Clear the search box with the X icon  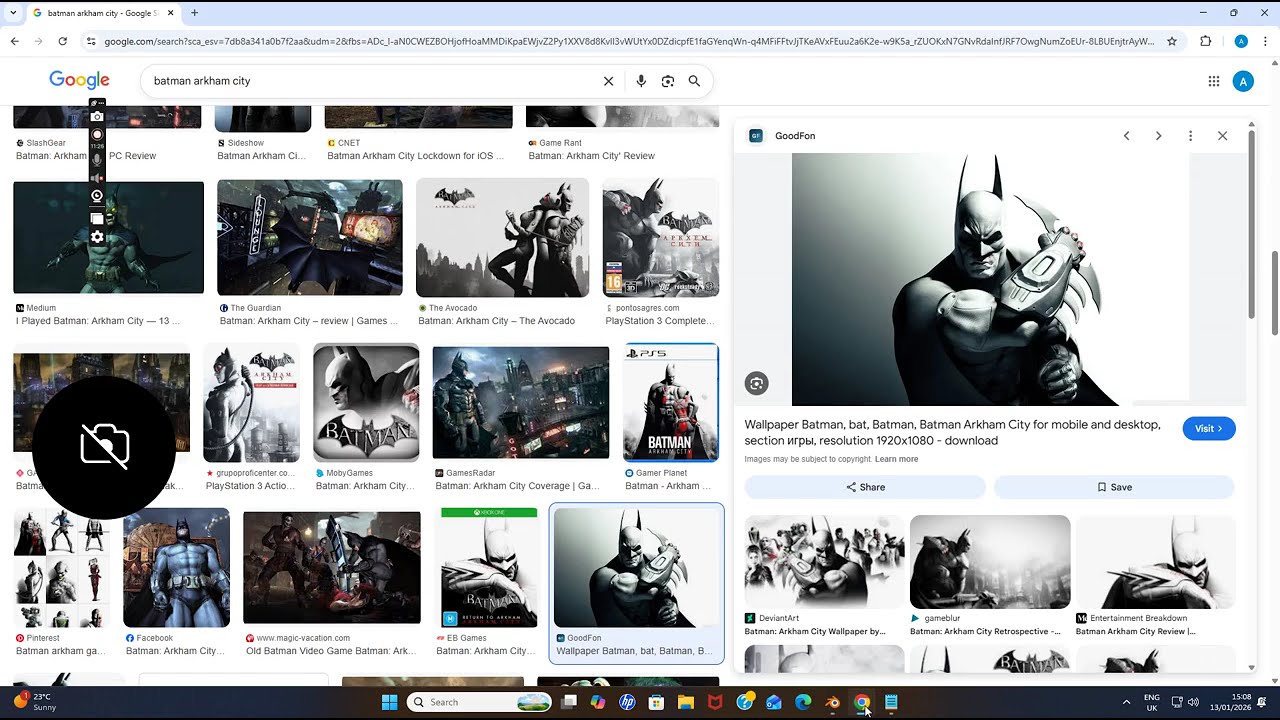608,81
